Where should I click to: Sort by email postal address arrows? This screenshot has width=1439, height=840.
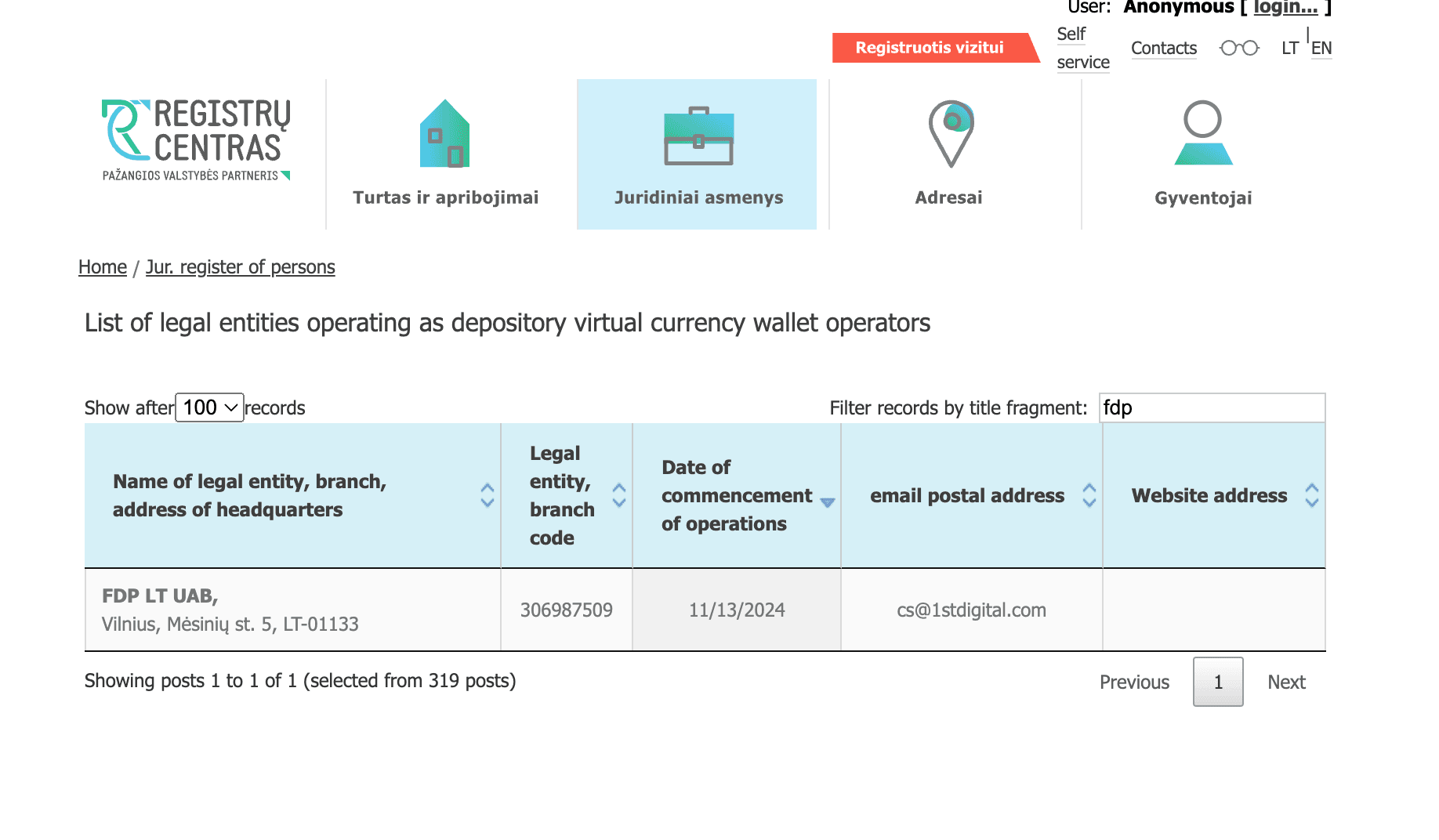tap(1089, 495)
